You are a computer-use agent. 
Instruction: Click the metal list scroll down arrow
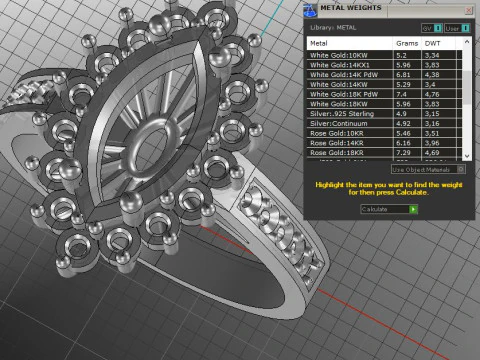point(467,156)
